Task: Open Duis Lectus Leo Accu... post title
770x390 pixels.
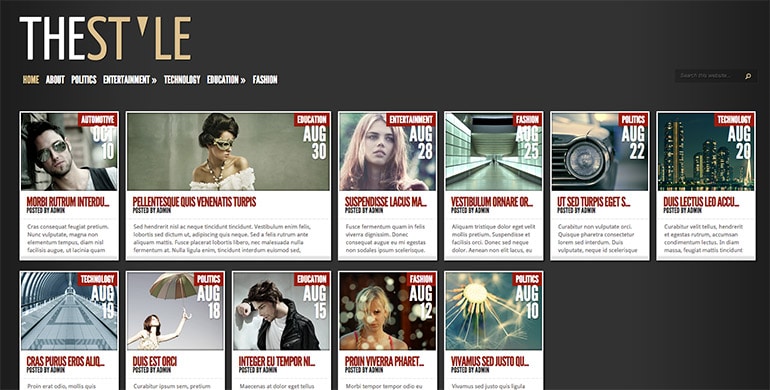Action: 701,202
